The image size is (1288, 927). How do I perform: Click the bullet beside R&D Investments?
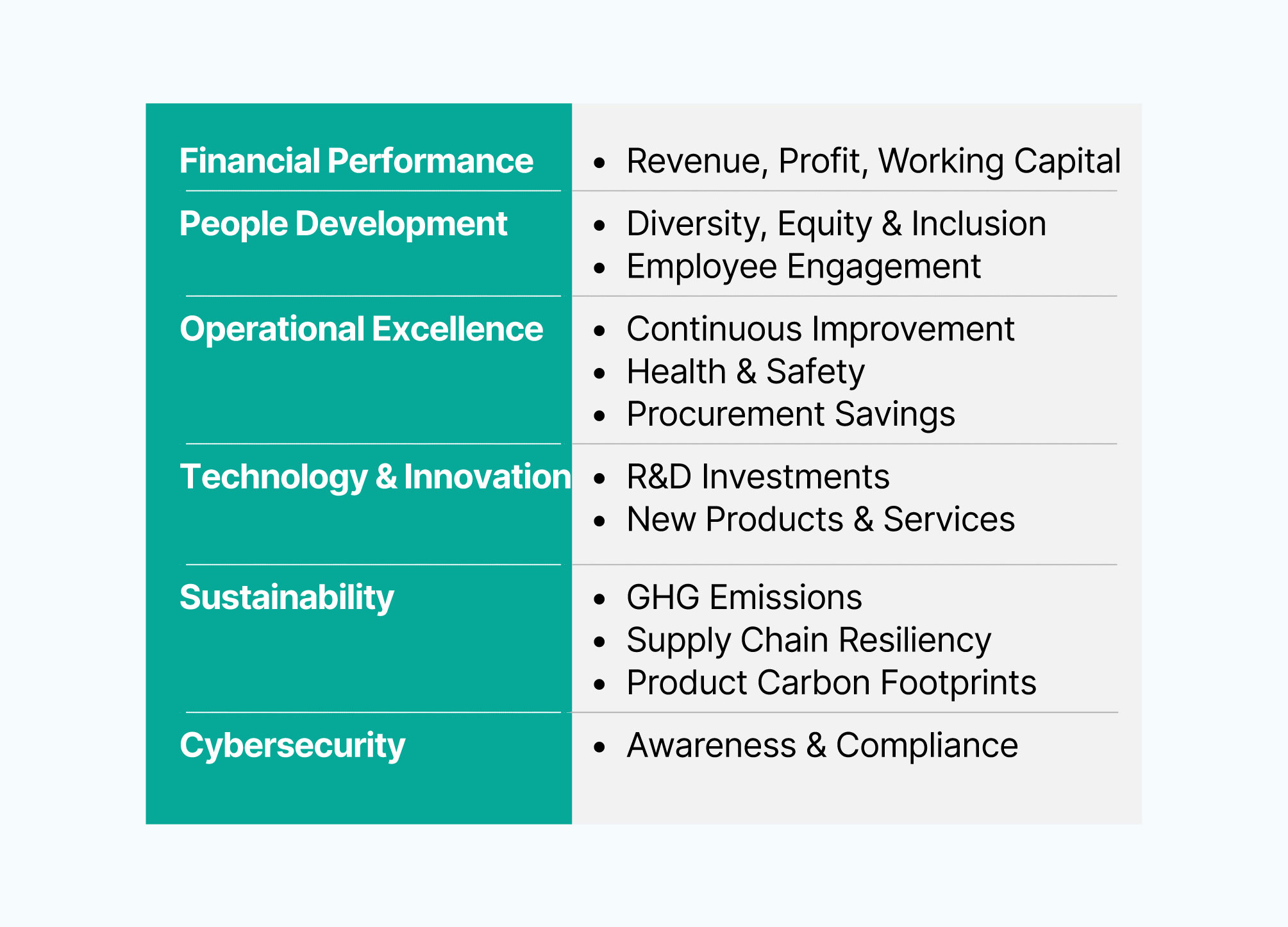[x=599, y=478]
